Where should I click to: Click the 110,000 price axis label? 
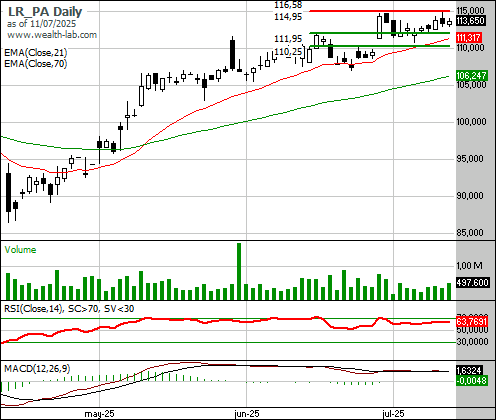click(470, 48)
